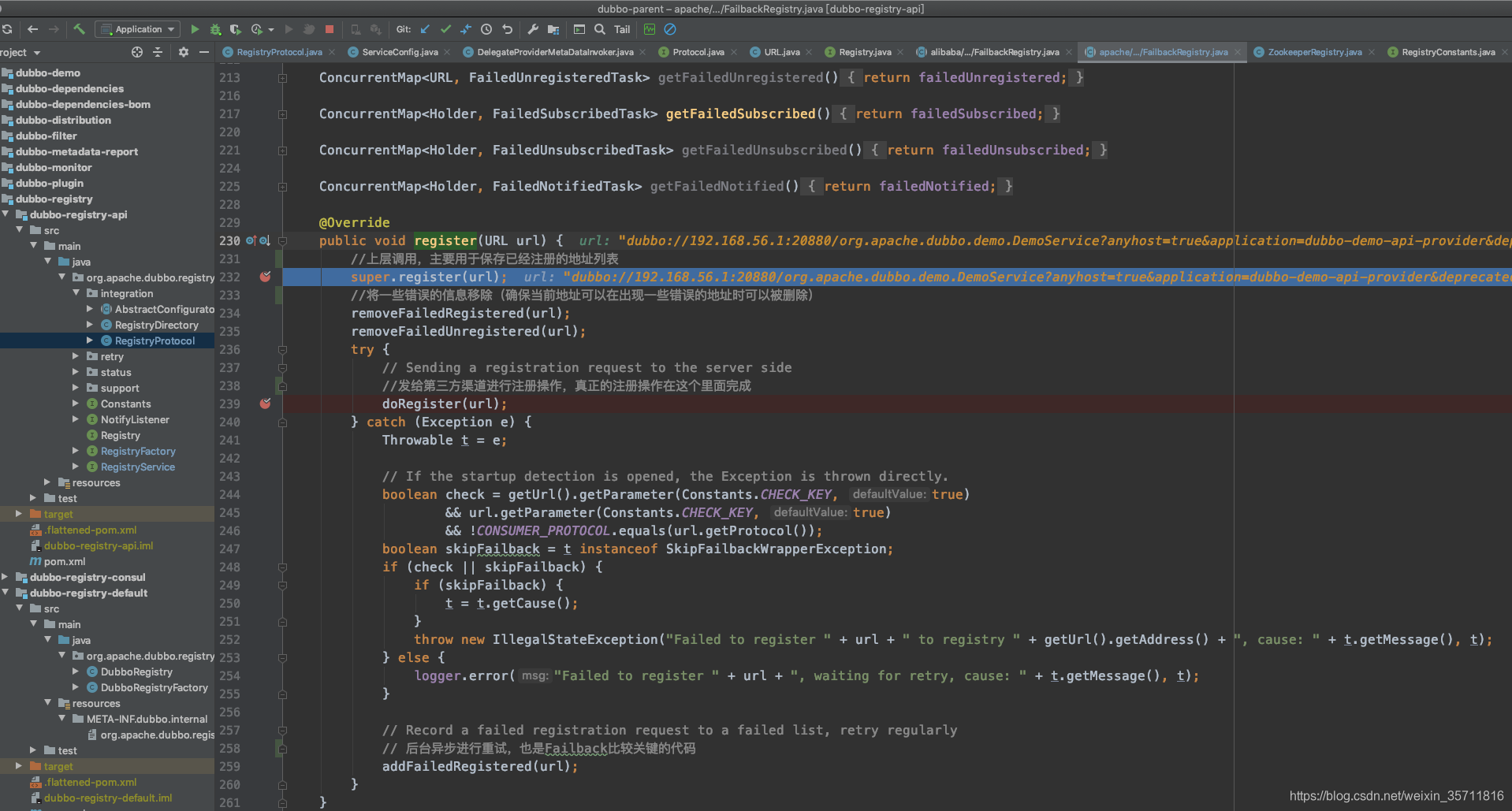Click the Tail toolbar button
The image size is (1512, 811).
click(622, 29)
